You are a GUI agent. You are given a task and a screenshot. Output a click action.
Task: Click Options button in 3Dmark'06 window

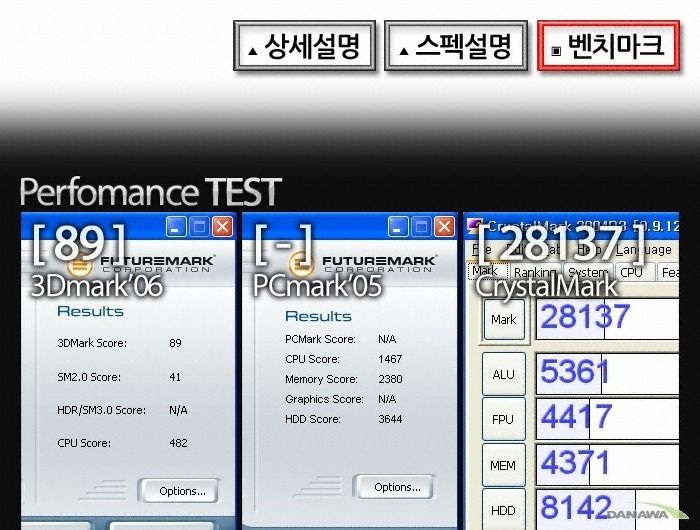(x=181, y=491)
